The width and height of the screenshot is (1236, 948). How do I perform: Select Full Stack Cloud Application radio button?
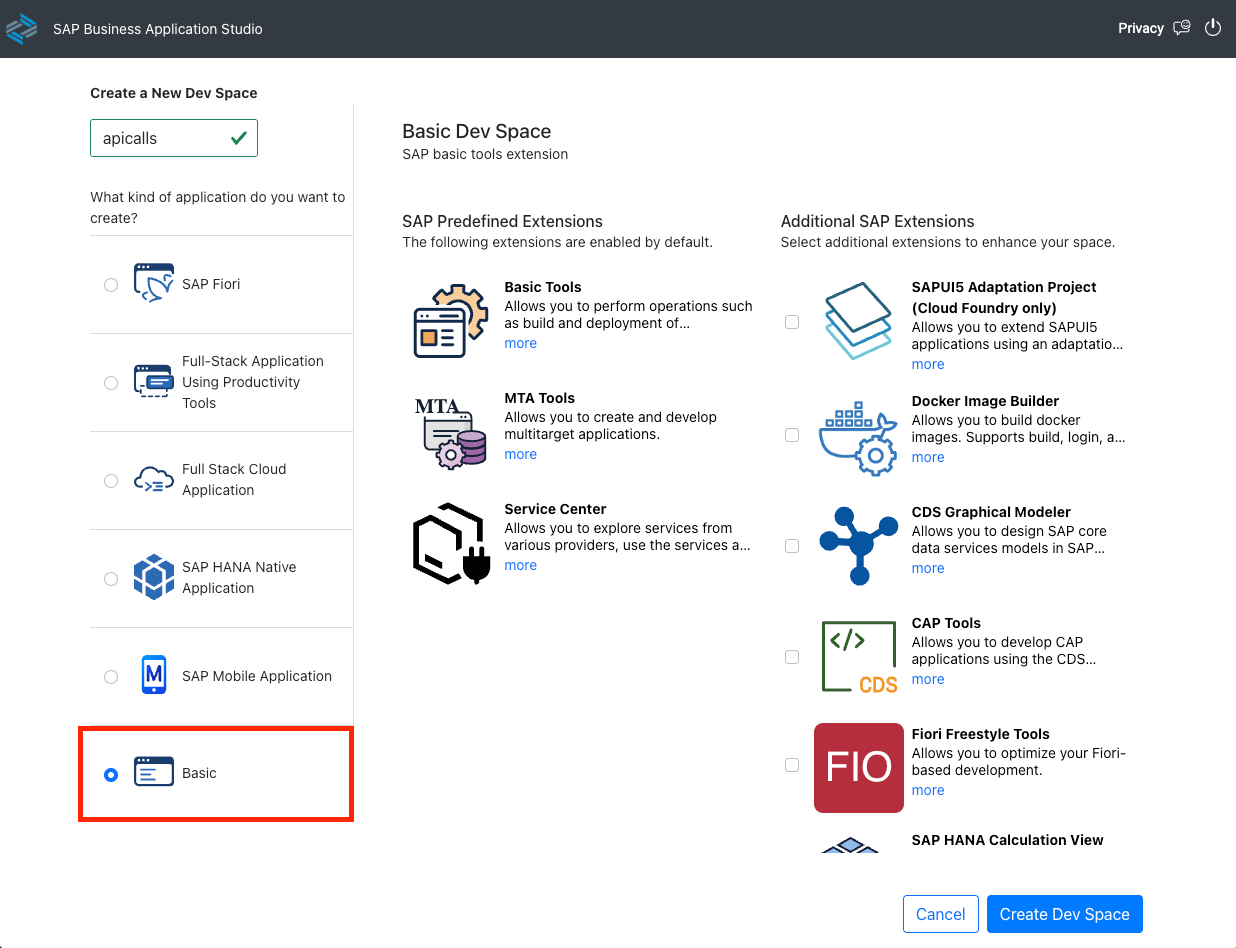tap(111, 481)
